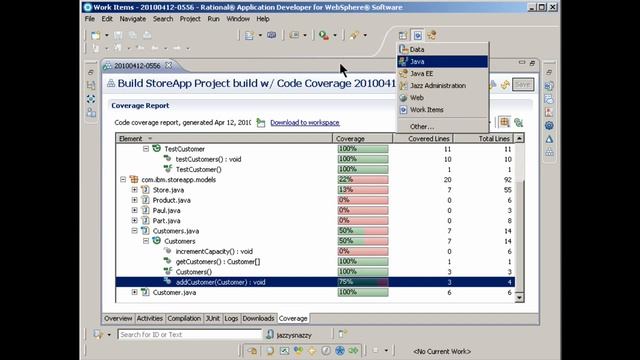Expand the Part.java node
Screen dimensions: 640x360
pyautogui.click(x=134, y=220)
